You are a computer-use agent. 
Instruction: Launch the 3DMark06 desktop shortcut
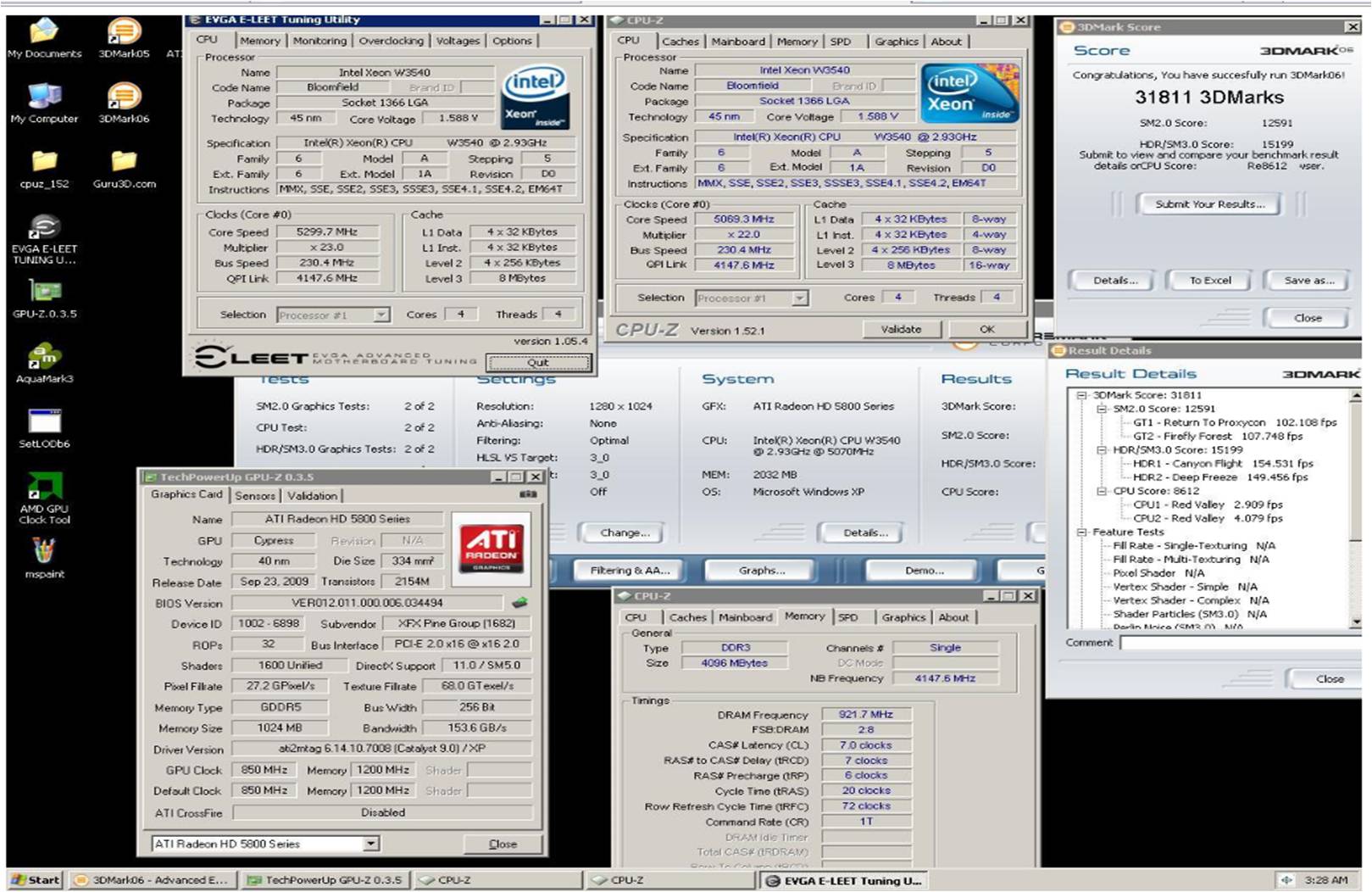coord(124,103)
